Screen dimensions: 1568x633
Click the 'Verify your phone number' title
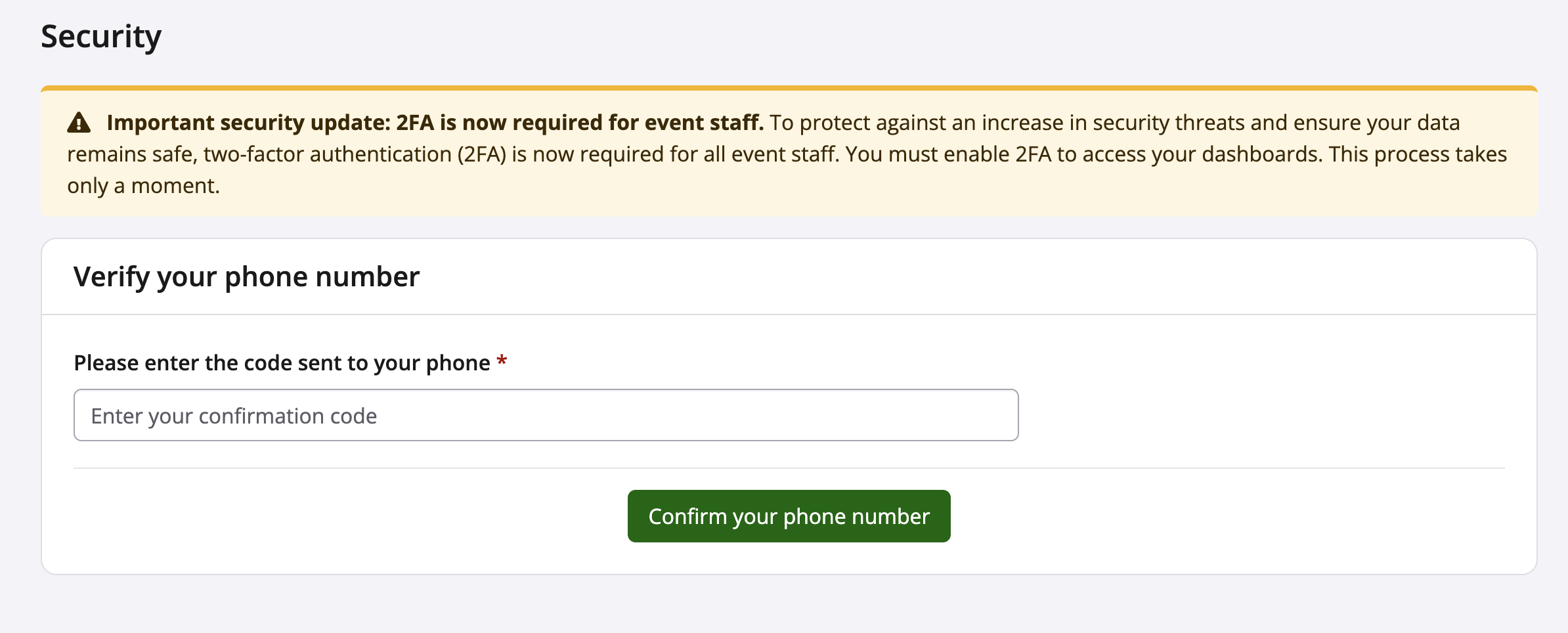[247, 276]
